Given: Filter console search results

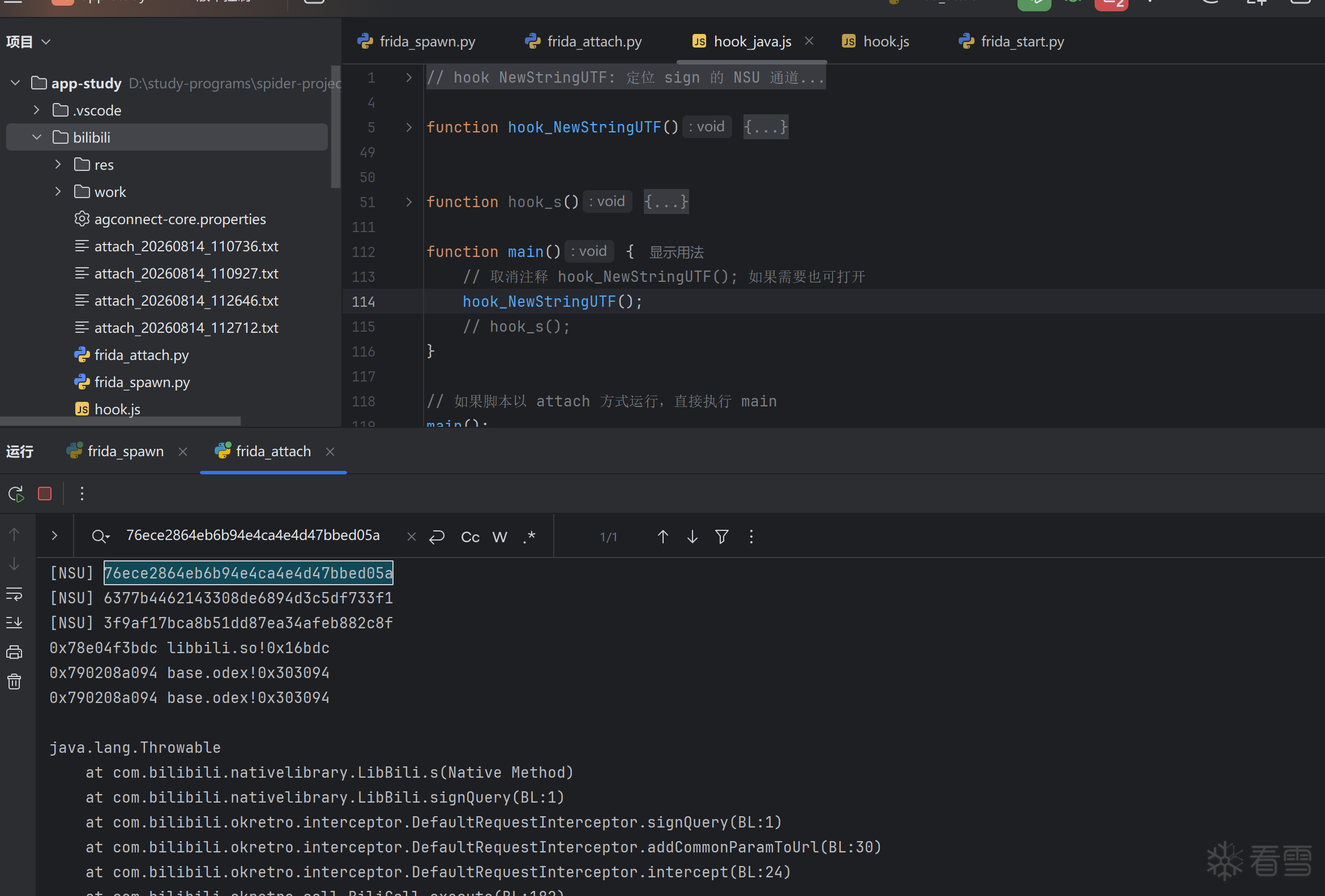Looking at the screenshot, I should click(722, 537).
